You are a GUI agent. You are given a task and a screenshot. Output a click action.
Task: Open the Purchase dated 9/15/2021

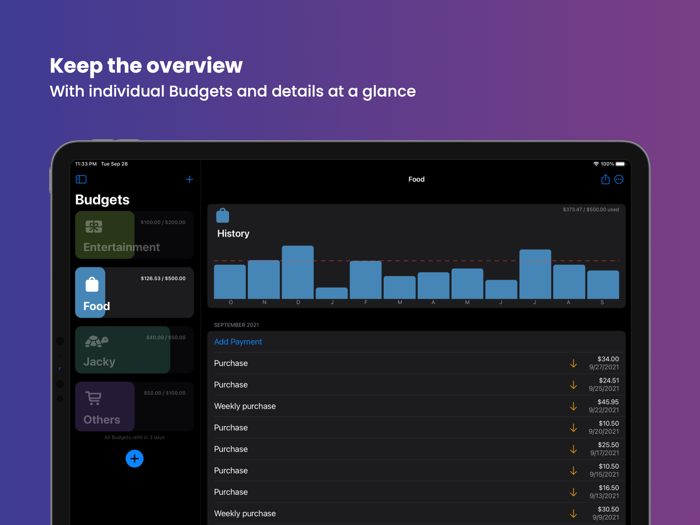(417, 471)
